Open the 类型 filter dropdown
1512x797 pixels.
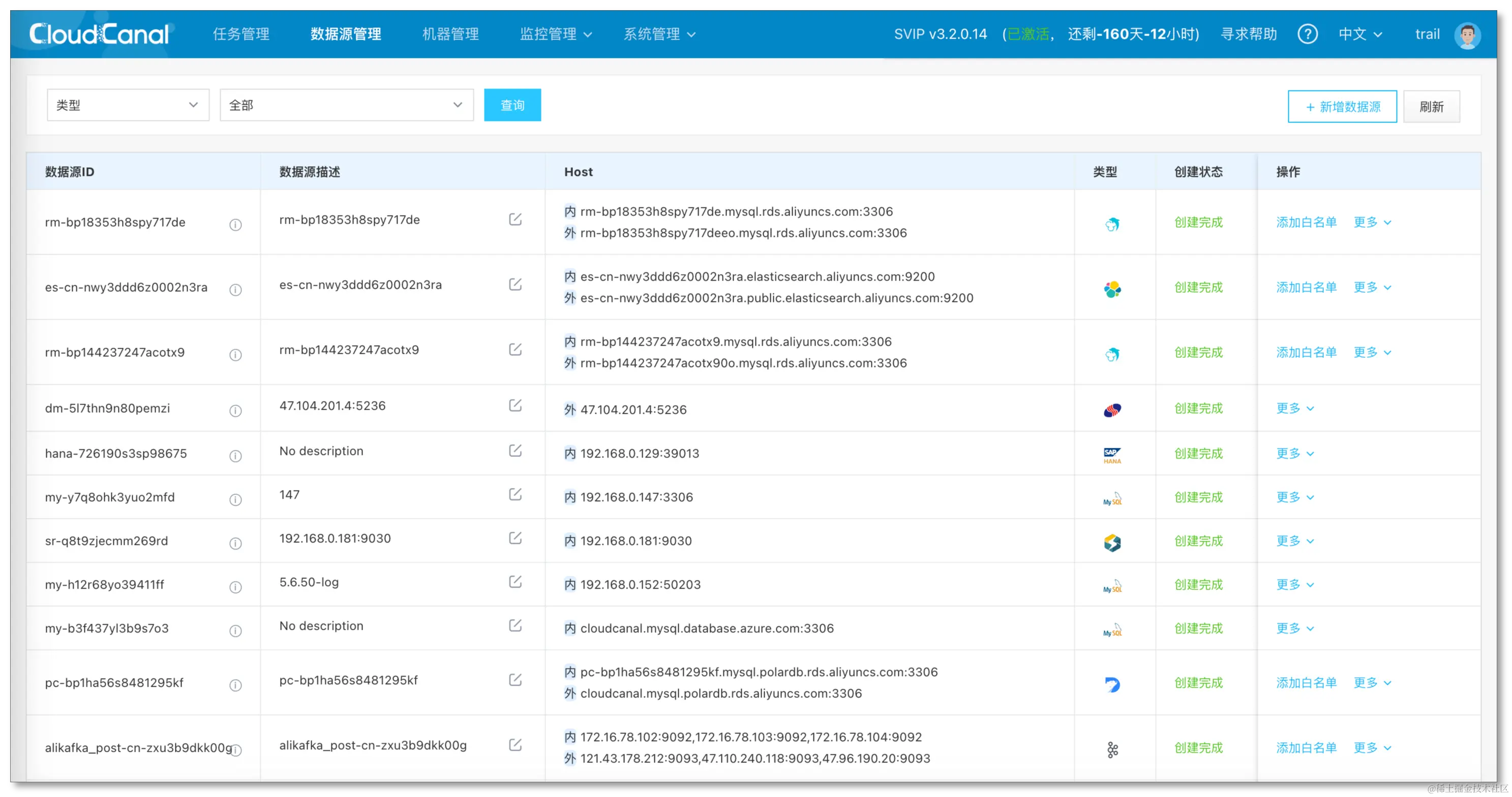coord(128,105)
